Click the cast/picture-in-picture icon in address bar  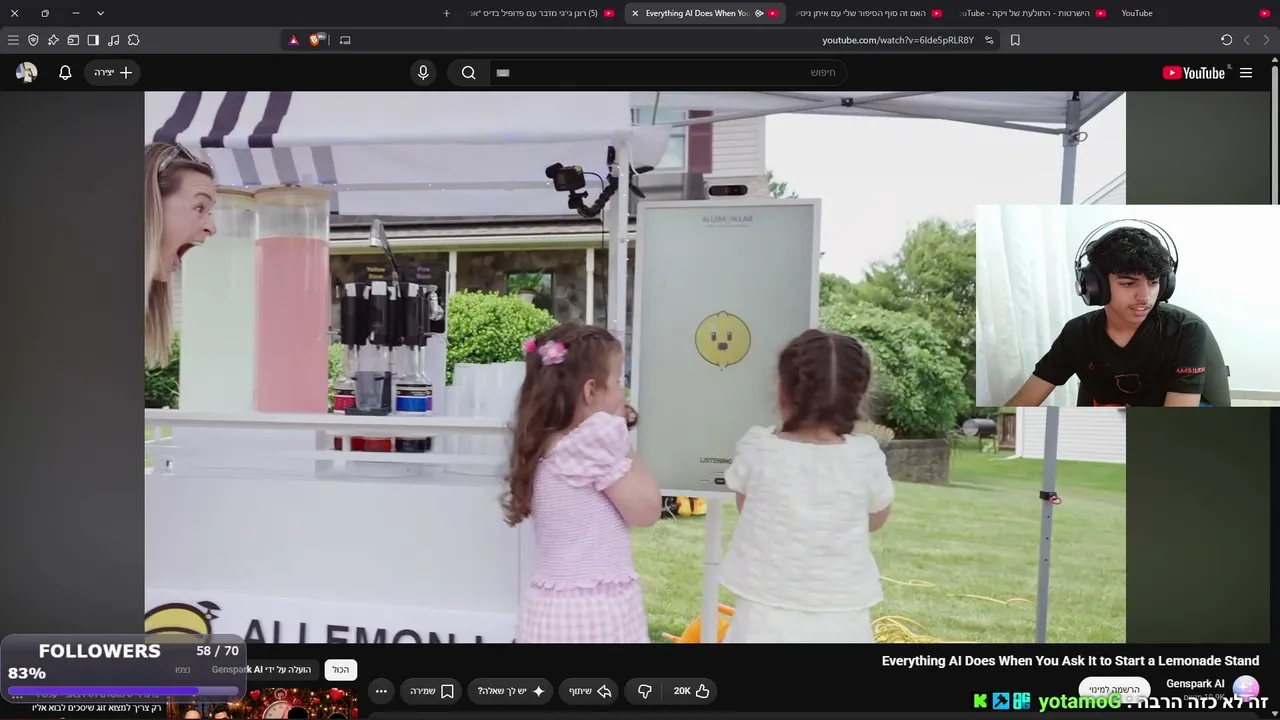345,40
